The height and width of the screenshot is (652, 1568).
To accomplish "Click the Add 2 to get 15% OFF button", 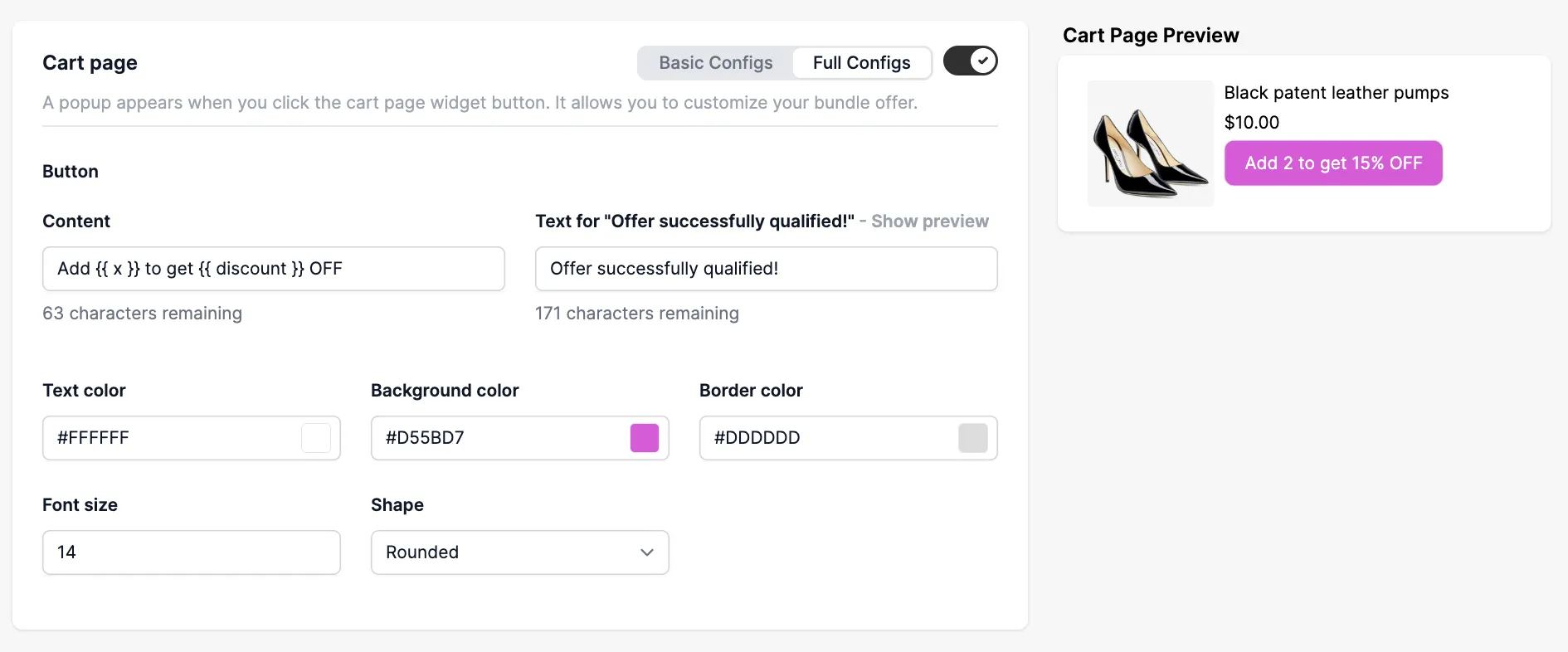I will point(1333,163).
